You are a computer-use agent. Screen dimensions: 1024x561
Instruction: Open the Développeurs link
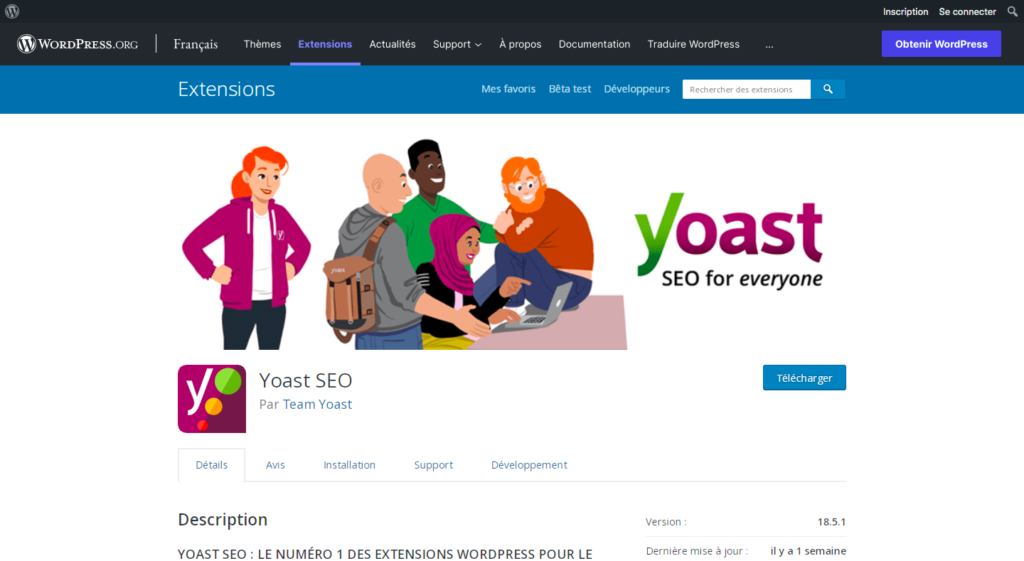pyautogui.click(x=637, y=89)
